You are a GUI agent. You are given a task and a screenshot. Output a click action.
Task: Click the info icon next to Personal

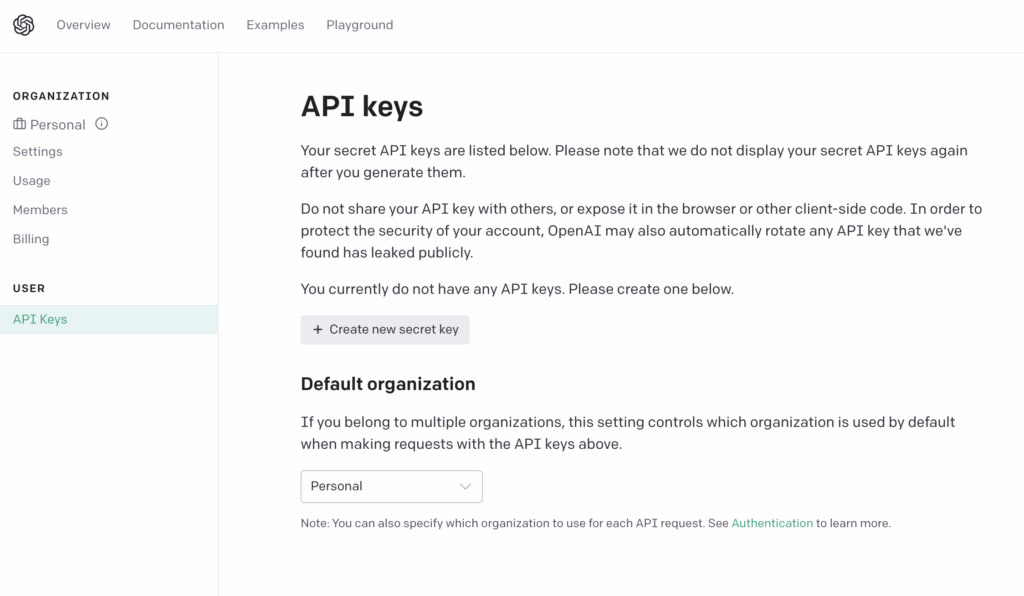click(101, 124)
